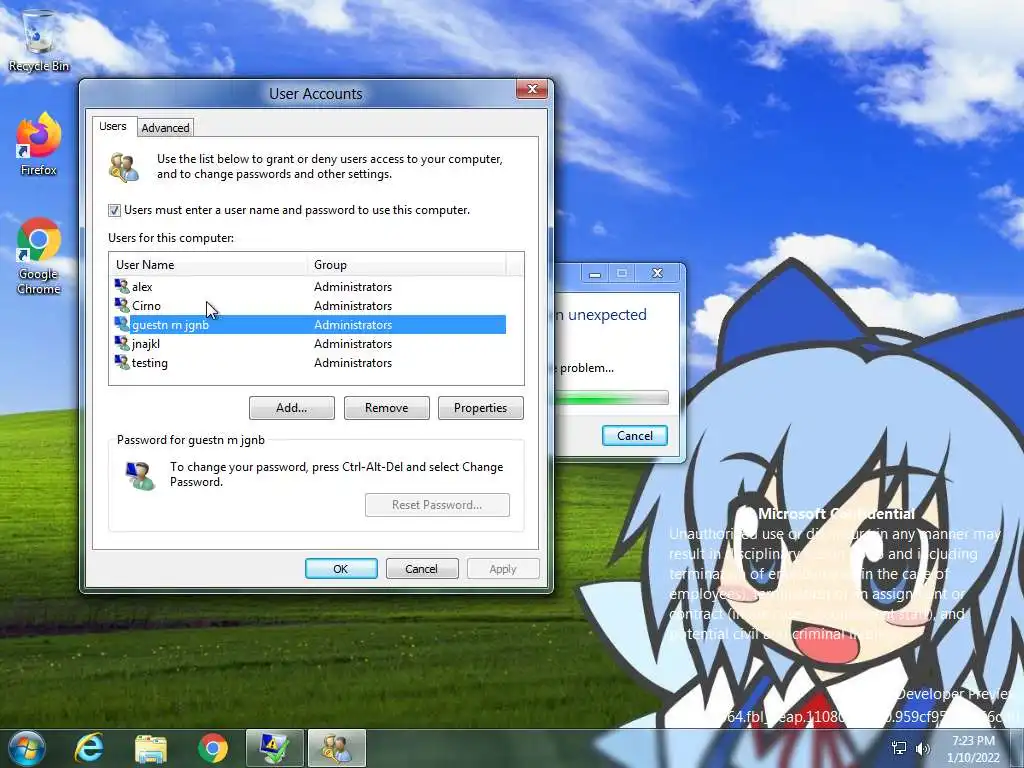Close the background dialog window
This screenshot has width=1024, height=768.
tap(658, 274)
